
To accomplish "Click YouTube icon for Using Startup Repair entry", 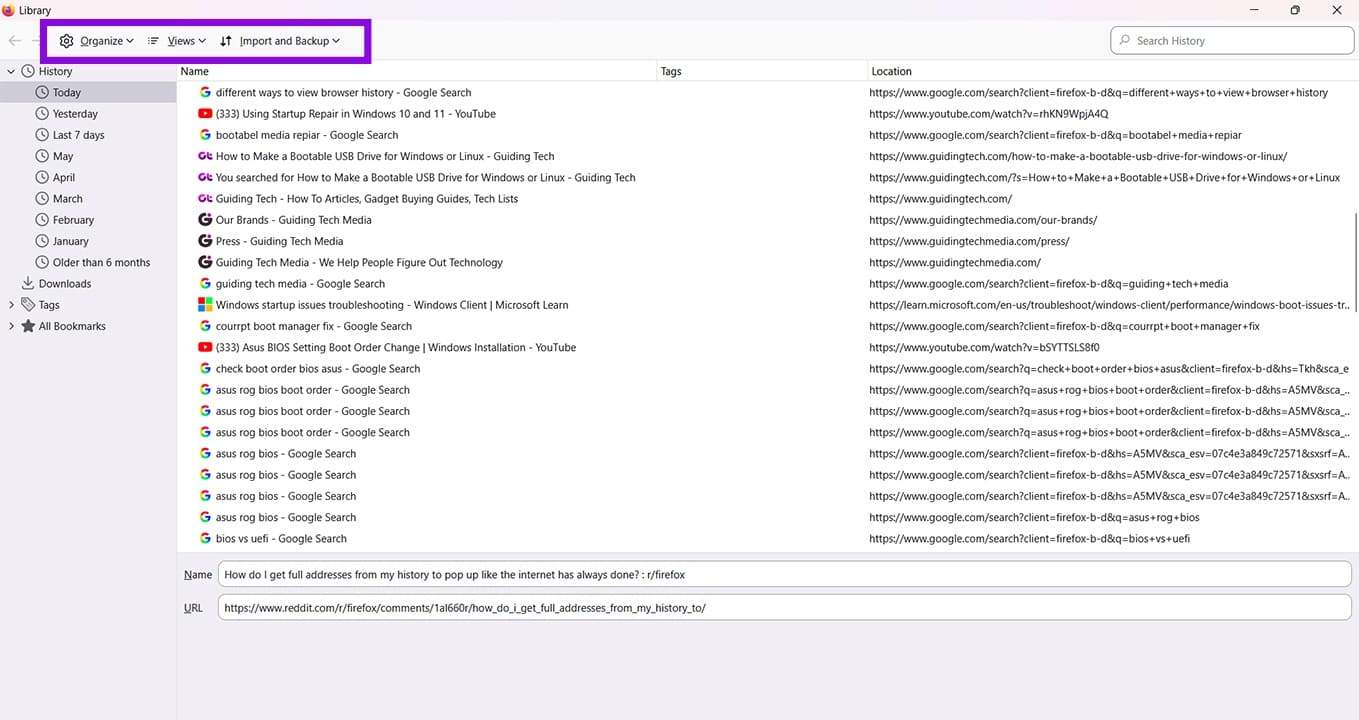I will [205, 114].
